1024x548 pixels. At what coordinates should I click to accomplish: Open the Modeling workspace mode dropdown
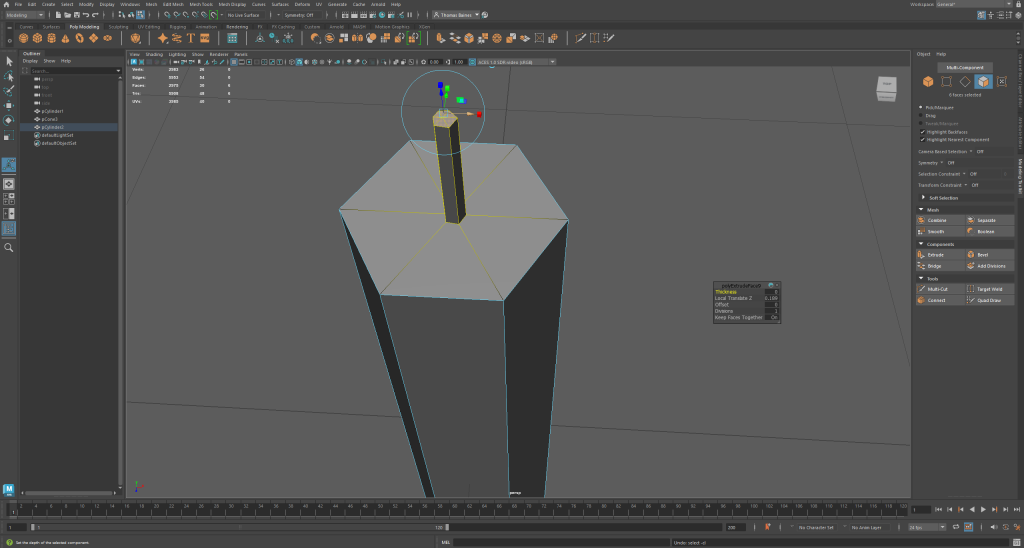coord(24,15)
